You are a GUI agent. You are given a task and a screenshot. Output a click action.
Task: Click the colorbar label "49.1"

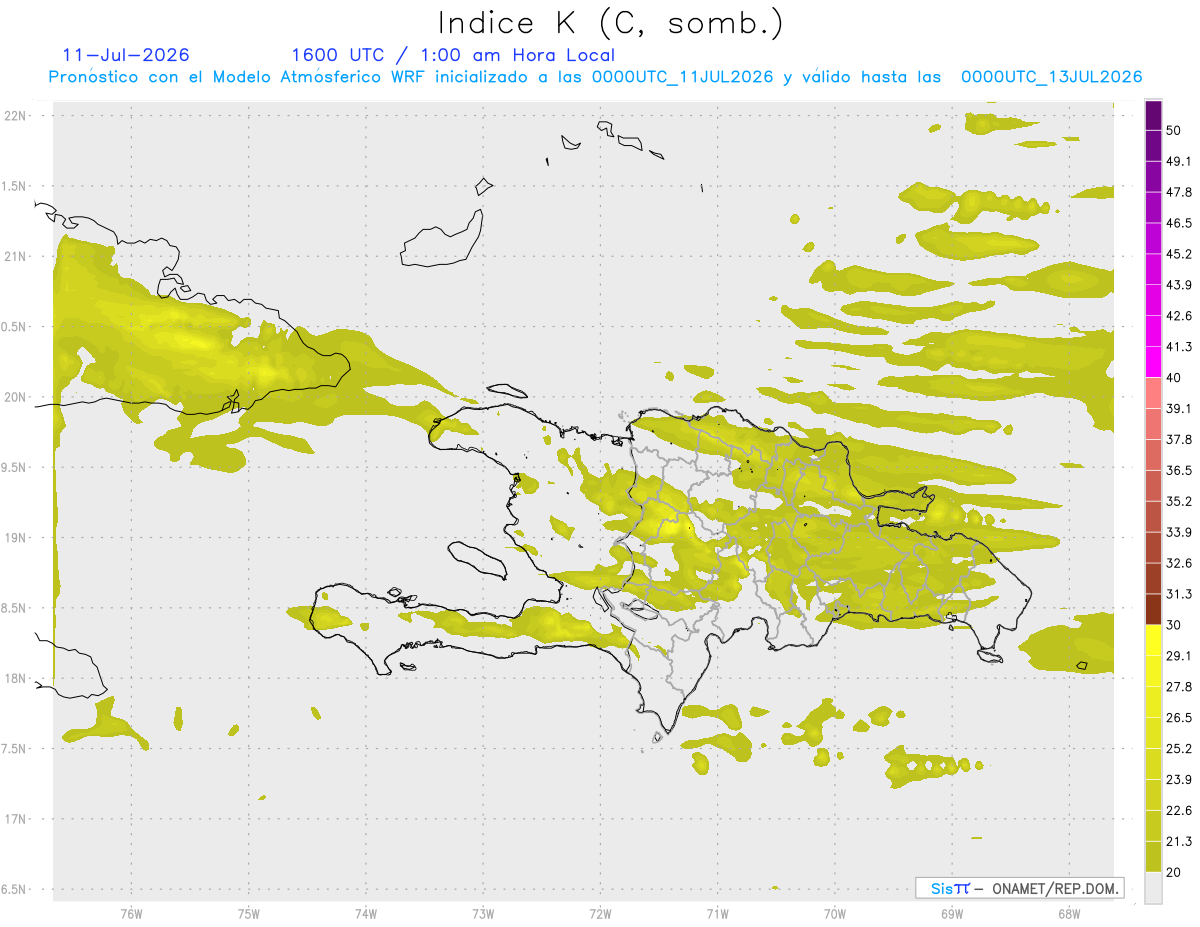1179,162
